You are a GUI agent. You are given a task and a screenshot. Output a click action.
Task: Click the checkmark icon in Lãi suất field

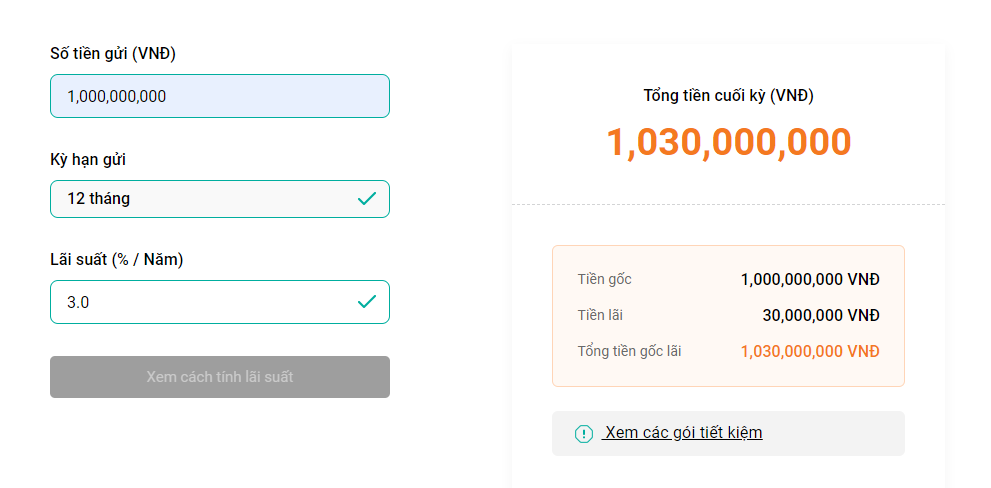coord(367,302)
